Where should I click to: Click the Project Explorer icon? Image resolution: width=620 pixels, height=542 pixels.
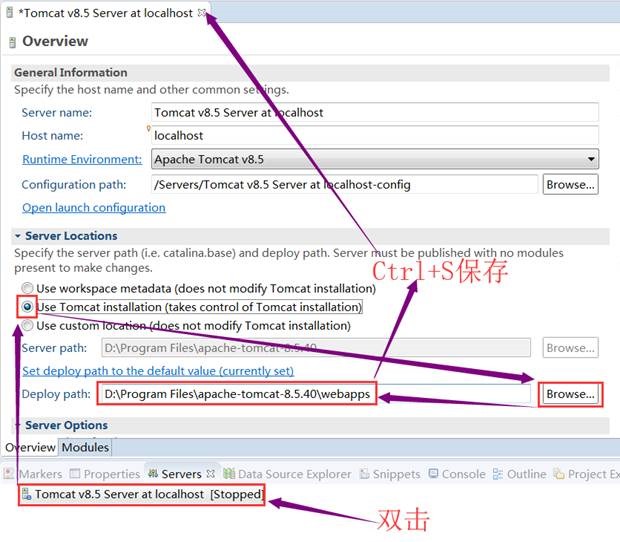coord(559,473)
